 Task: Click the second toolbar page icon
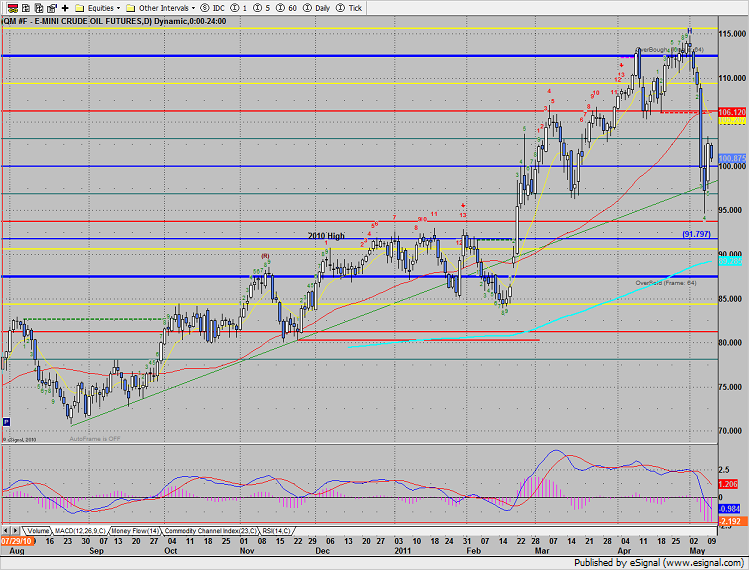(26, 8)
